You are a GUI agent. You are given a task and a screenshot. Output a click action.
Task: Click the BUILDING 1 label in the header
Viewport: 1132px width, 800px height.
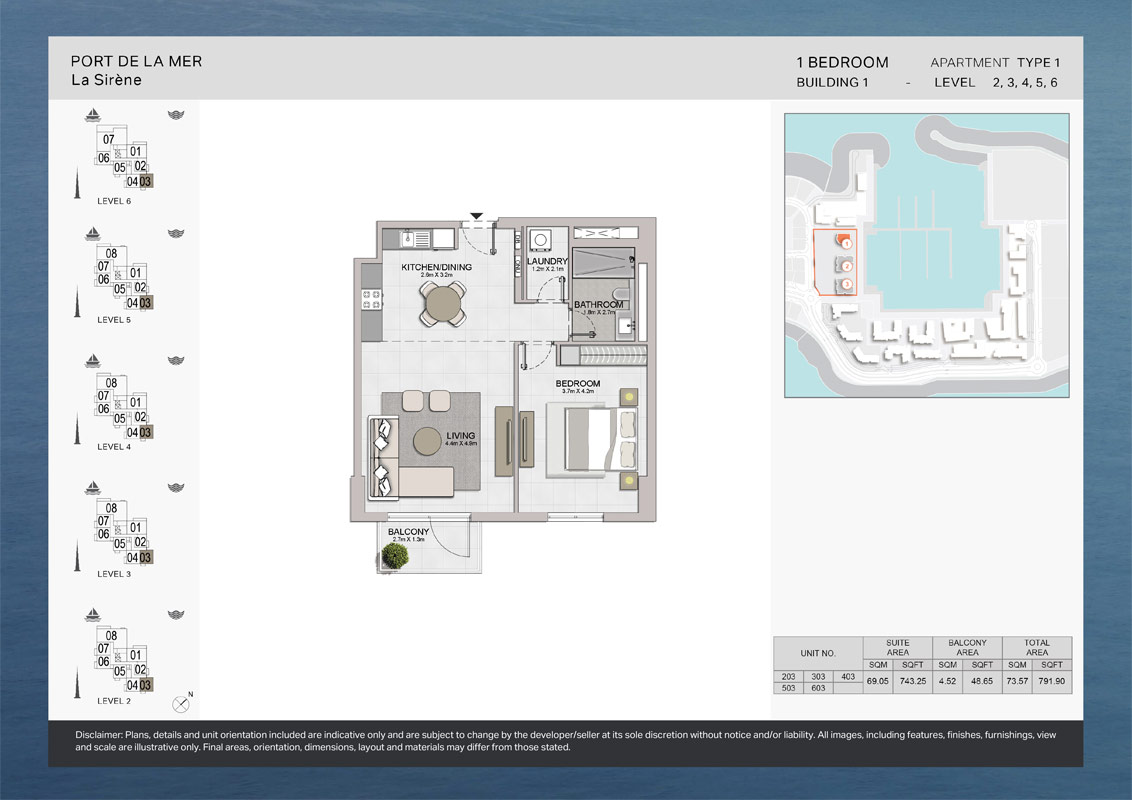tap(832, 83)
